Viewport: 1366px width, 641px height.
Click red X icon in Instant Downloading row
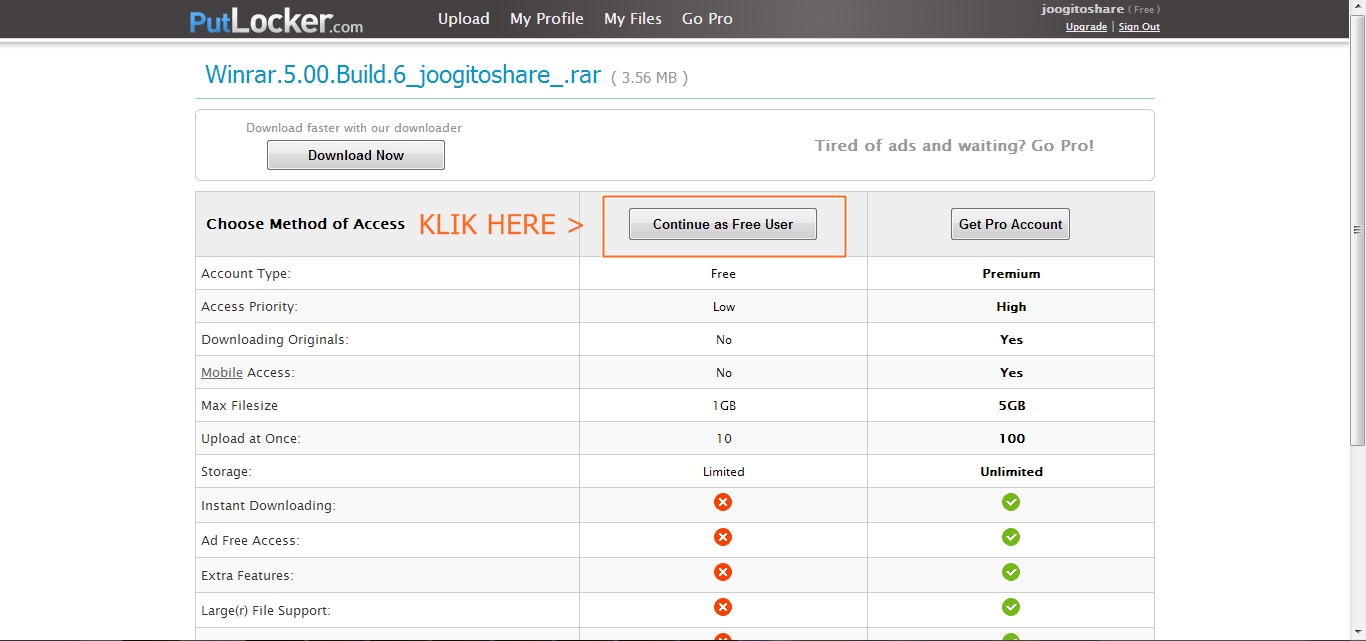[x=723, y=502]
